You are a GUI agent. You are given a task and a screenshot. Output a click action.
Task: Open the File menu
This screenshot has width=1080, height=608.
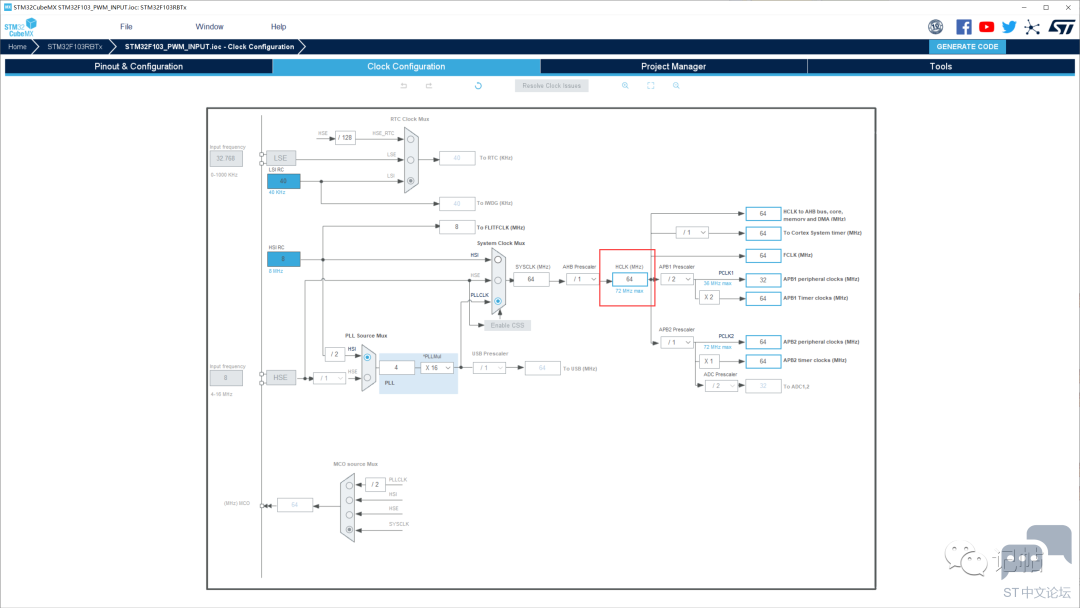tap(126, 27)
